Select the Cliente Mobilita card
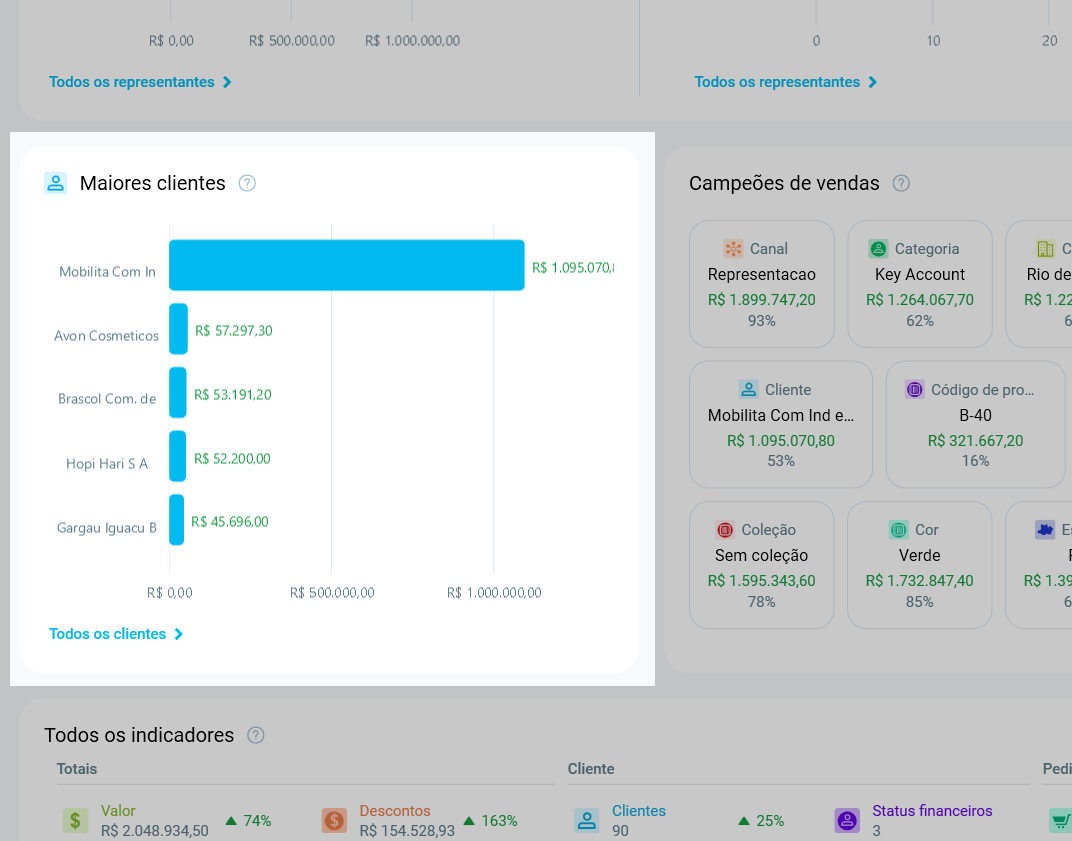1072x841 pixels. point(781,425)
